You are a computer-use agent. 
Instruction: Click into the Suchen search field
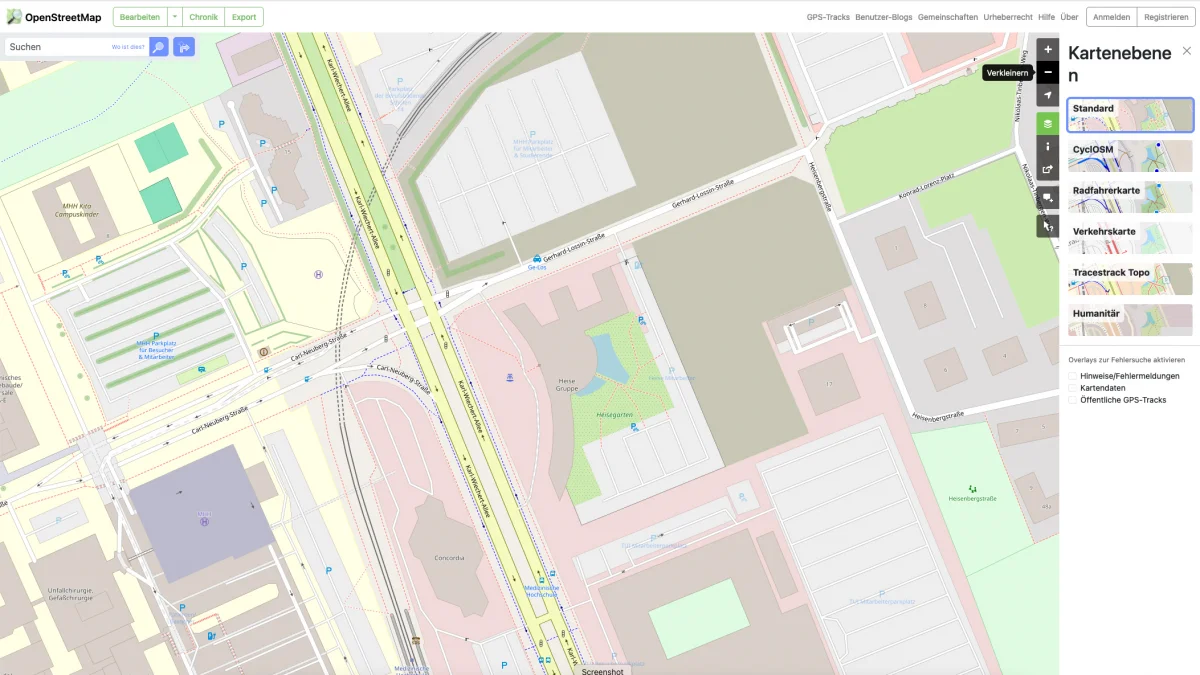pos(58,47)
